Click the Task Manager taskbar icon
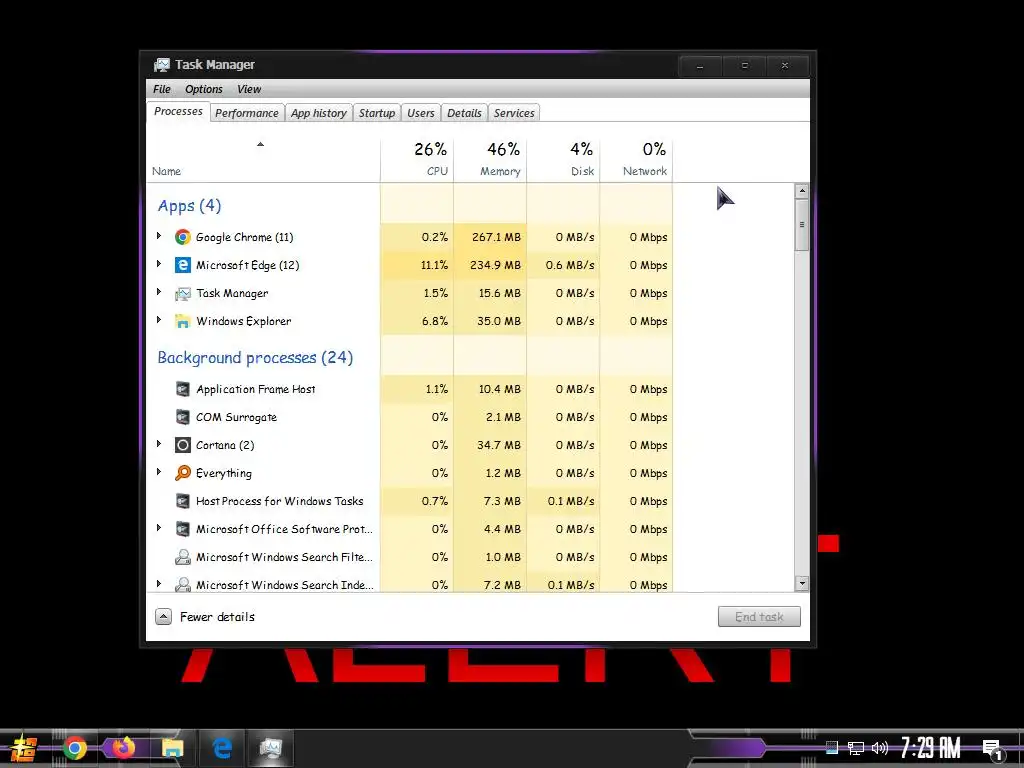 pos(270,748)
